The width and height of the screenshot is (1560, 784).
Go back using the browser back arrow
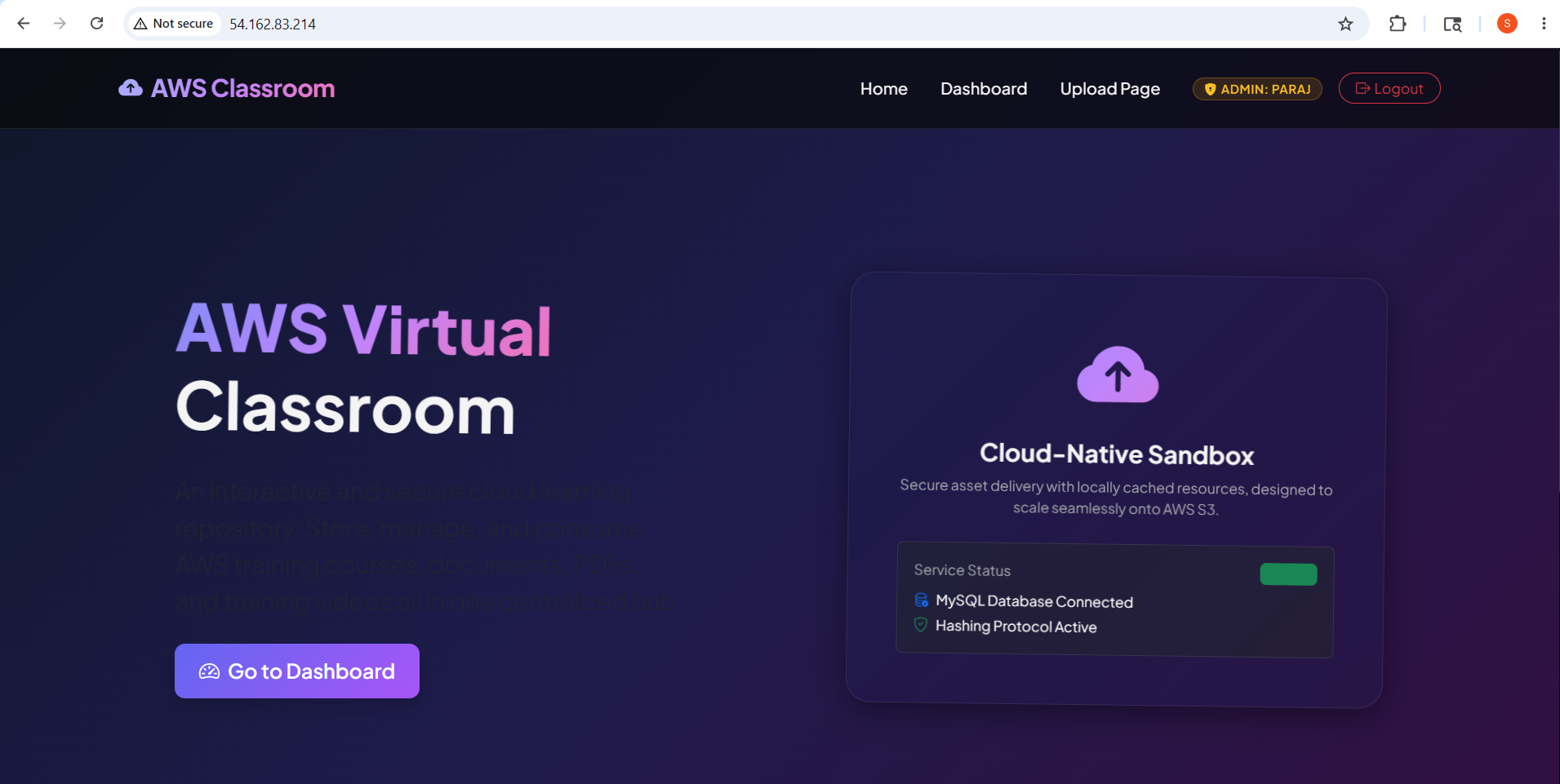click(24, 24)
